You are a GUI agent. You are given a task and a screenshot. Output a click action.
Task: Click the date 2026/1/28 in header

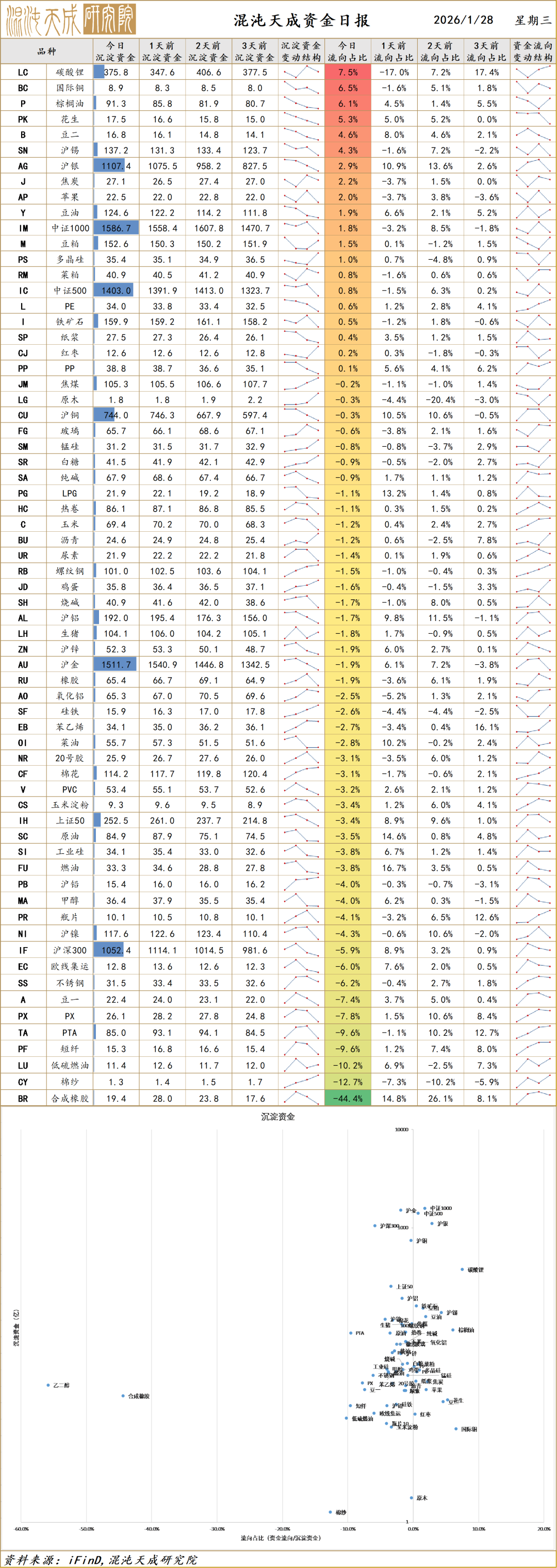point(463,20)
